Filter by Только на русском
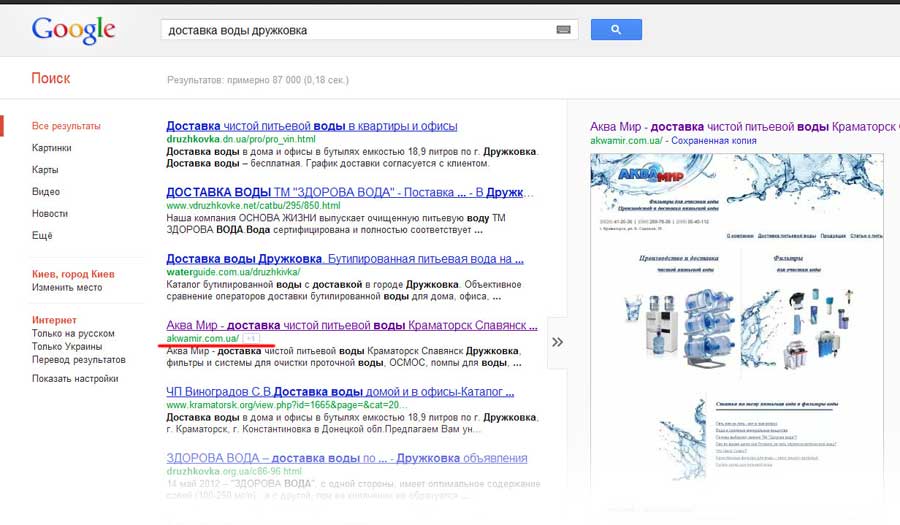Image resolution: width=900 pixels, height=525 pixels. [73, 333]
